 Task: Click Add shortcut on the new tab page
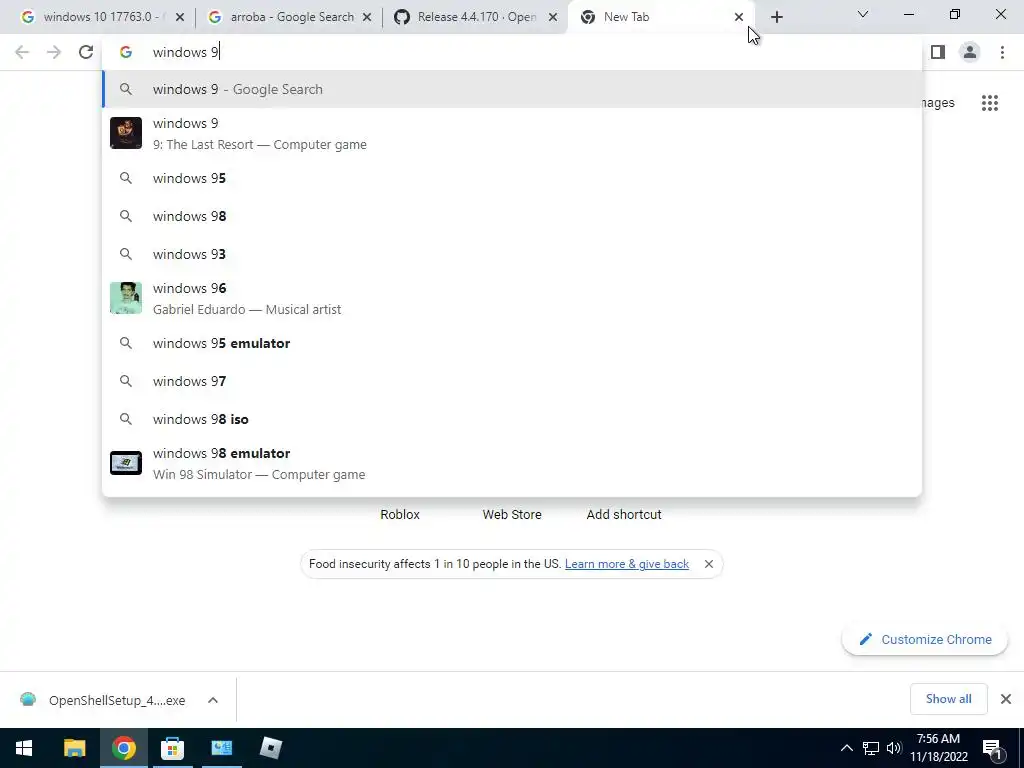tap(624, 515)
